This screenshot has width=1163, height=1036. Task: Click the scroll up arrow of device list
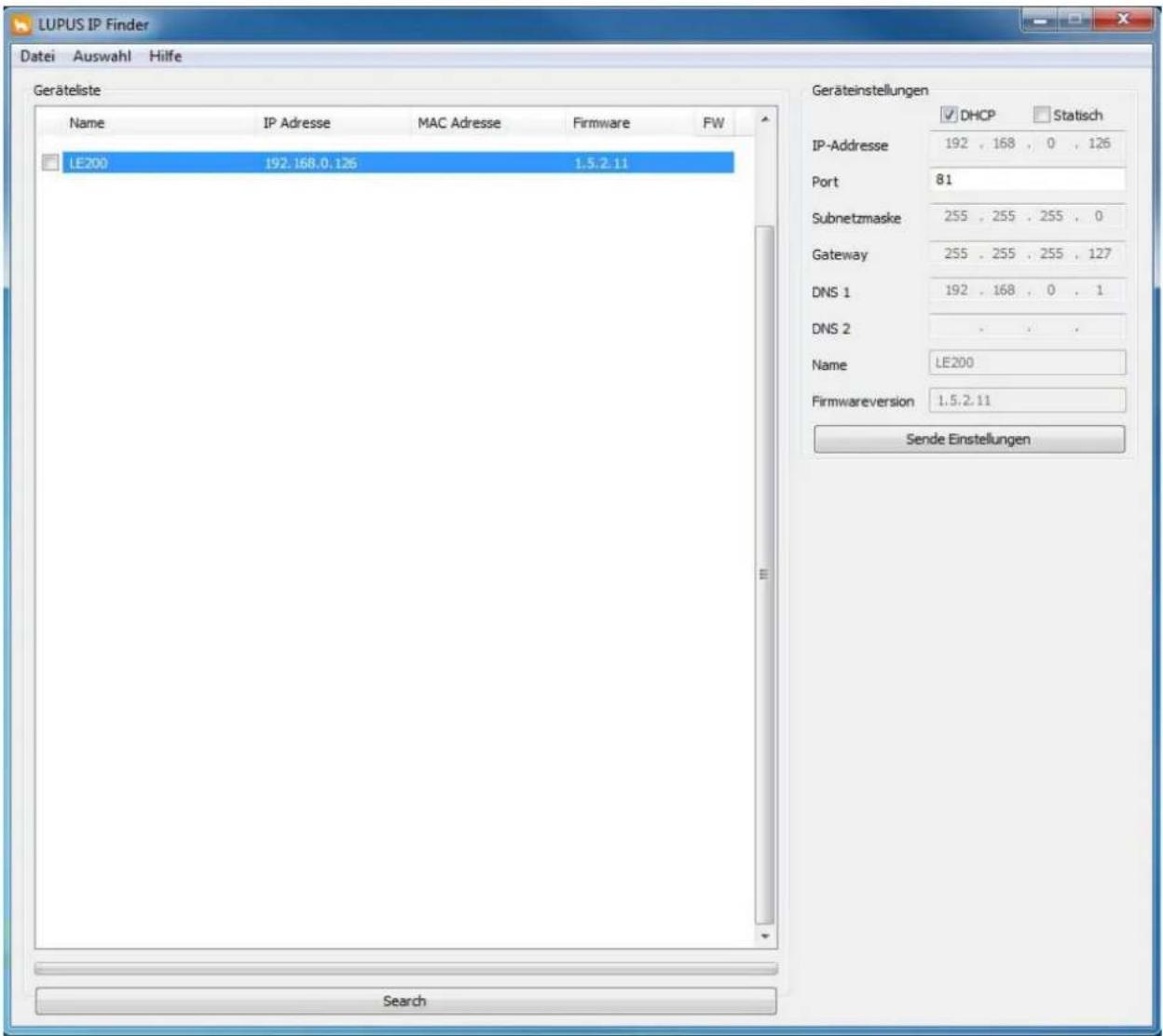tap(765, 119)
